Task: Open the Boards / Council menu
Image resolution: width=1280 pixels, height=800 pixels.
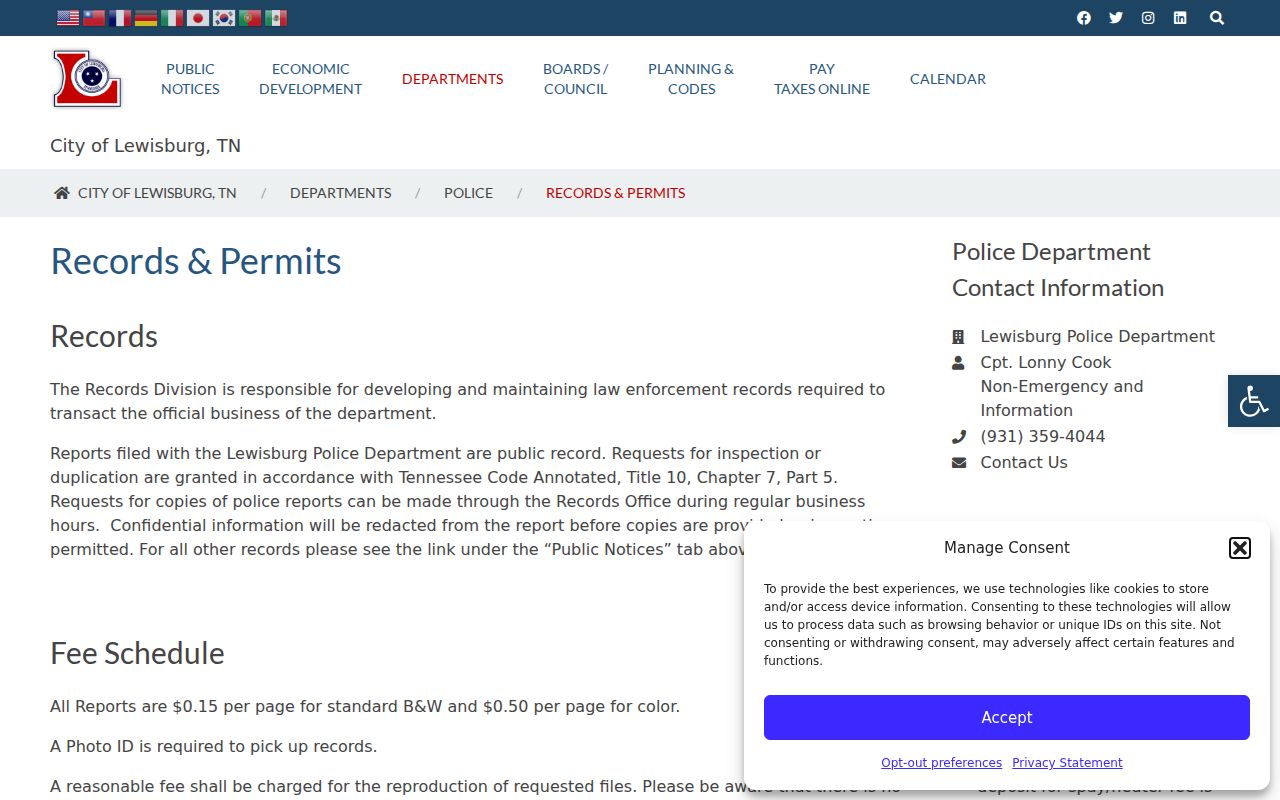Action: [x=575, y=79]
